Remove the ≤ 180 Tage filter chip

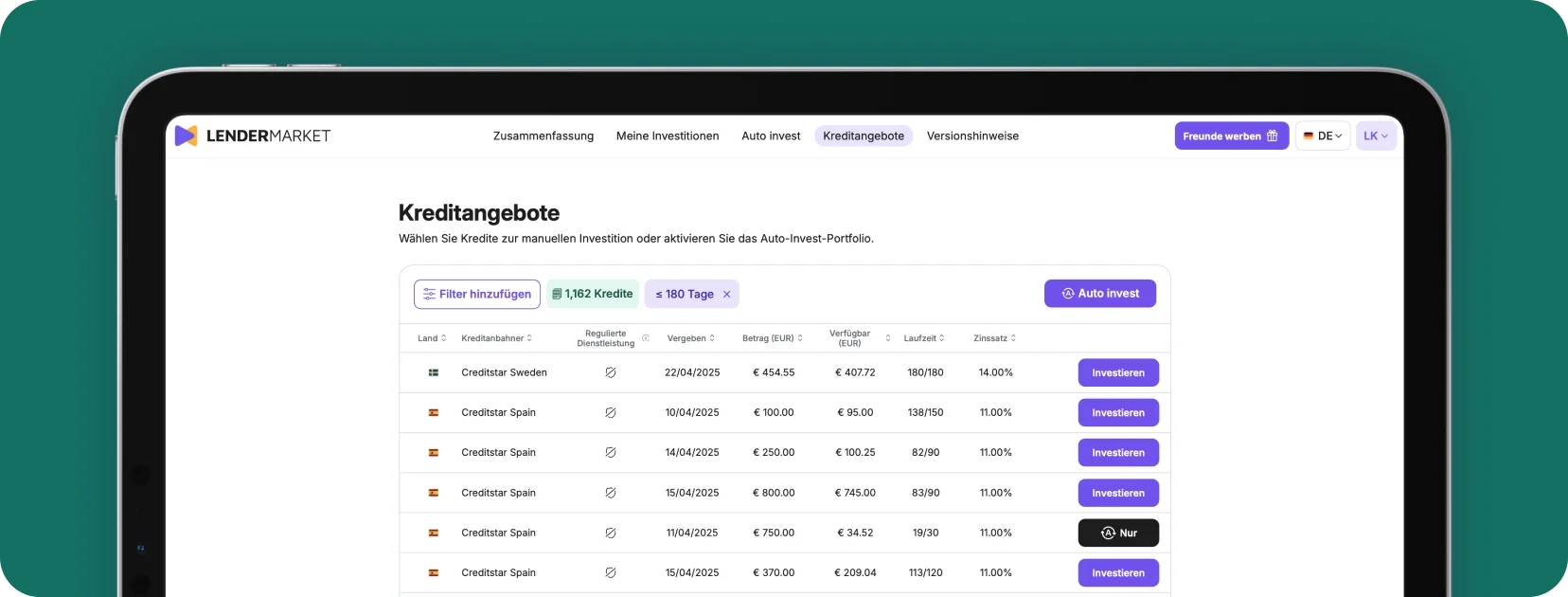click(x=727, y=295)
